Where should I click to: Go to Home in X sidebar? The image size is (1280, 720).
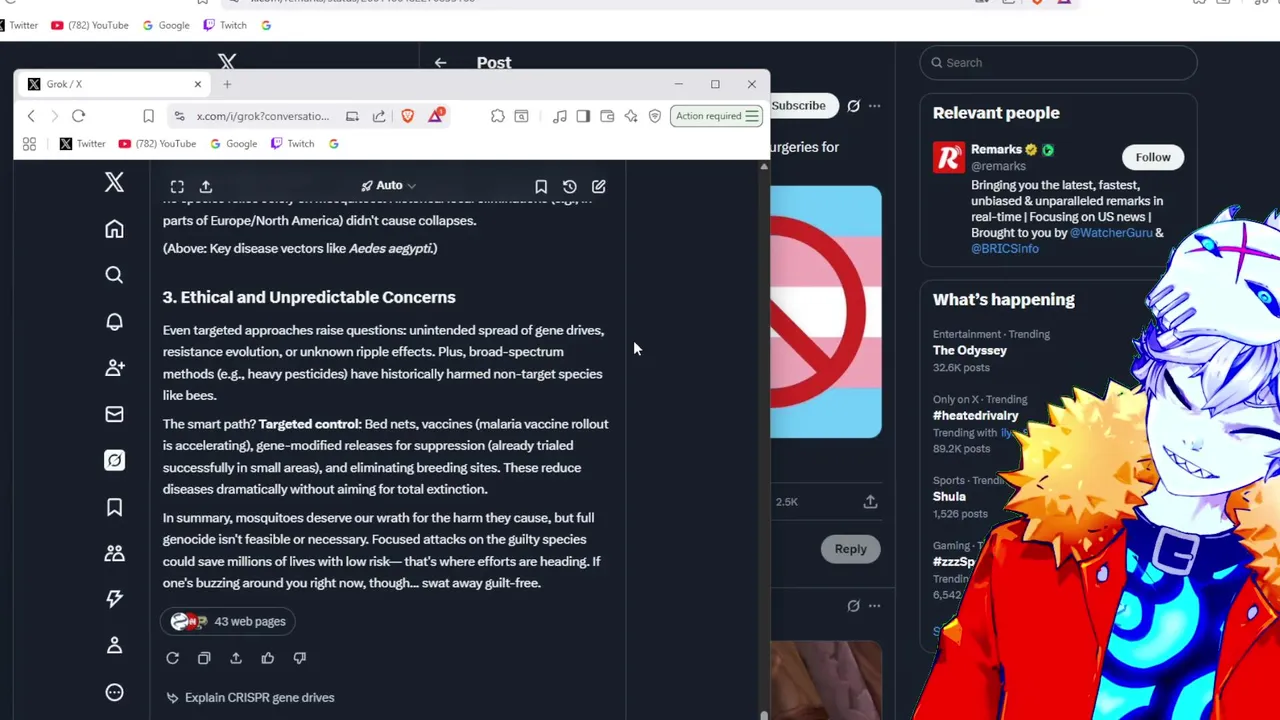pyautogui.click(x=114, y=229)
